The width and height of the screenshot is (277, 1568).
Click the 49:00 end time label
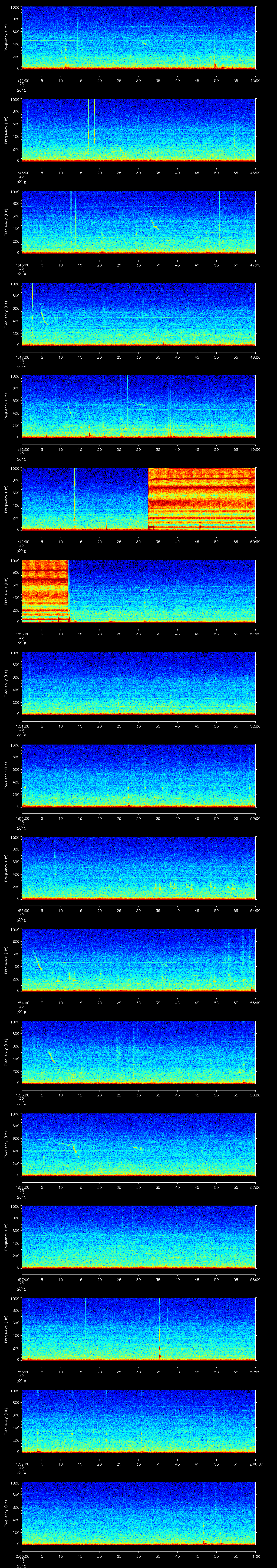click(256, 449)
